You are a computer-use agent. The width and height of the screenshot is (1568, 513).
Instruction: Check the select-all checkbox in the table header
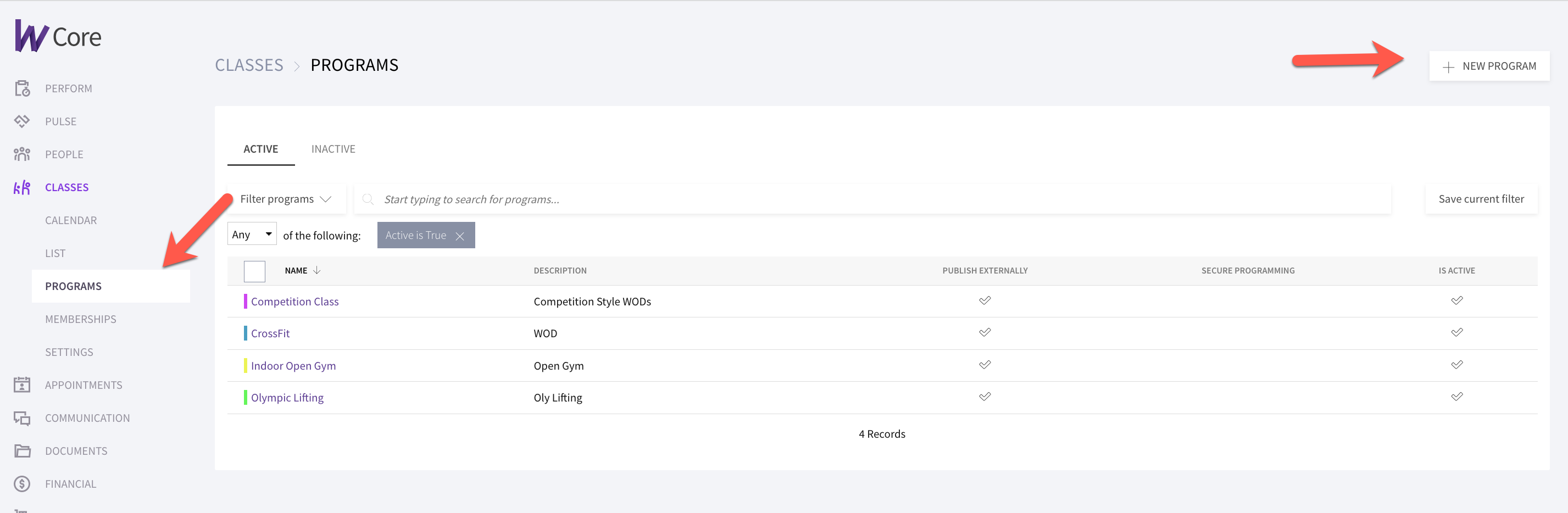(x=254, y=271)
